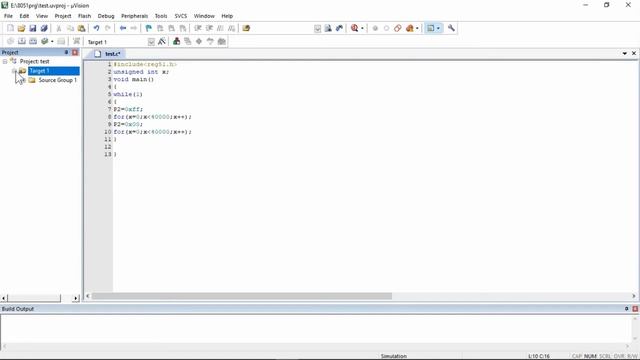Indent selected lines using the indent icon
Image resolution: width=640 pixels, height=360 pixels.
[198, 28]
